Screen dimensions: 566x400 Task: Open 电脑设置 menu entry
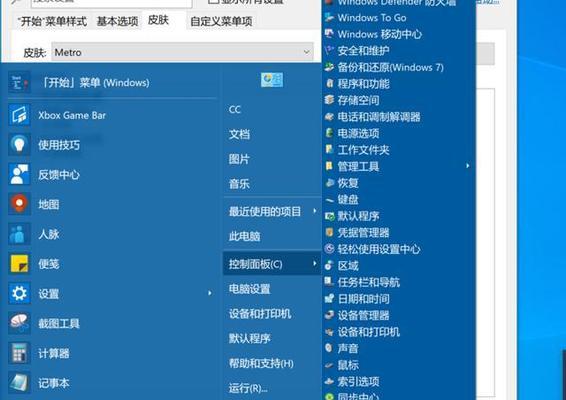click(249, 289)
